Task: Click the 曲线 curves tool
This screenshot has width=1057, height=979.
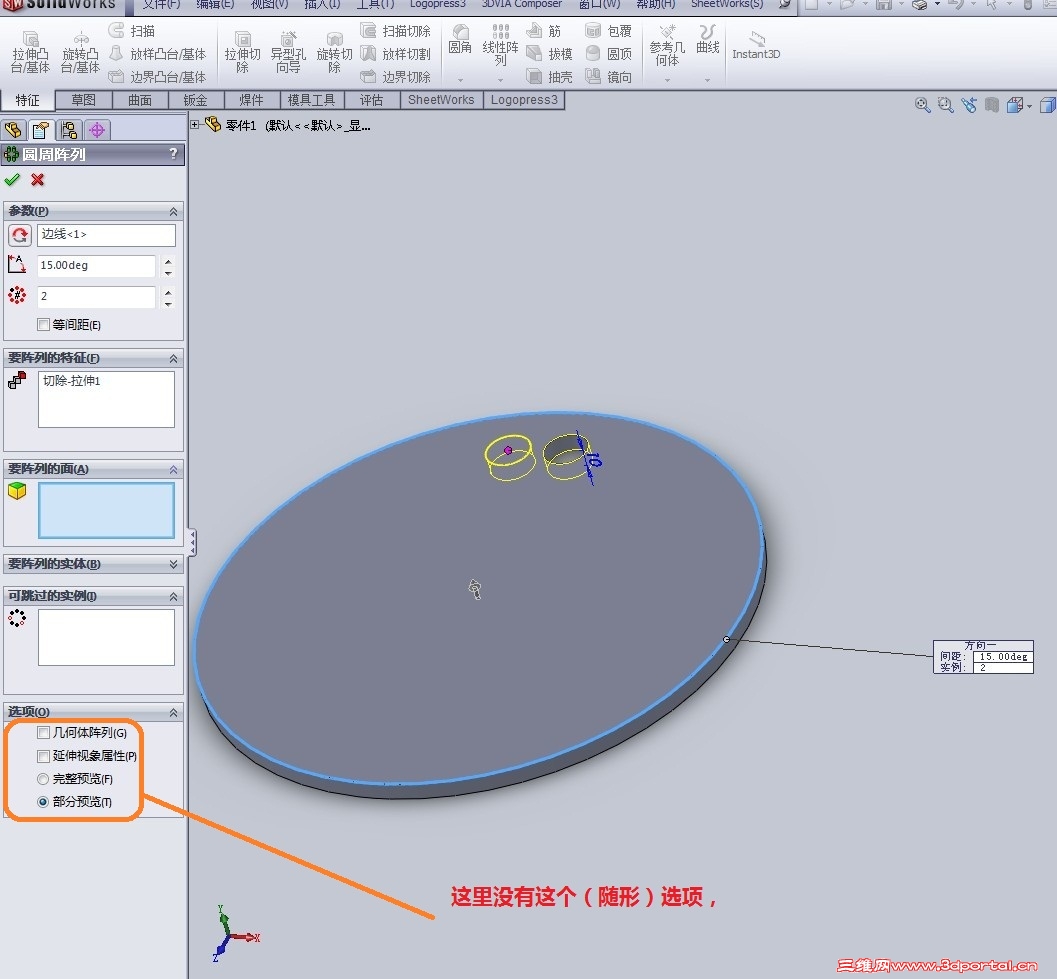Action: 708,40
